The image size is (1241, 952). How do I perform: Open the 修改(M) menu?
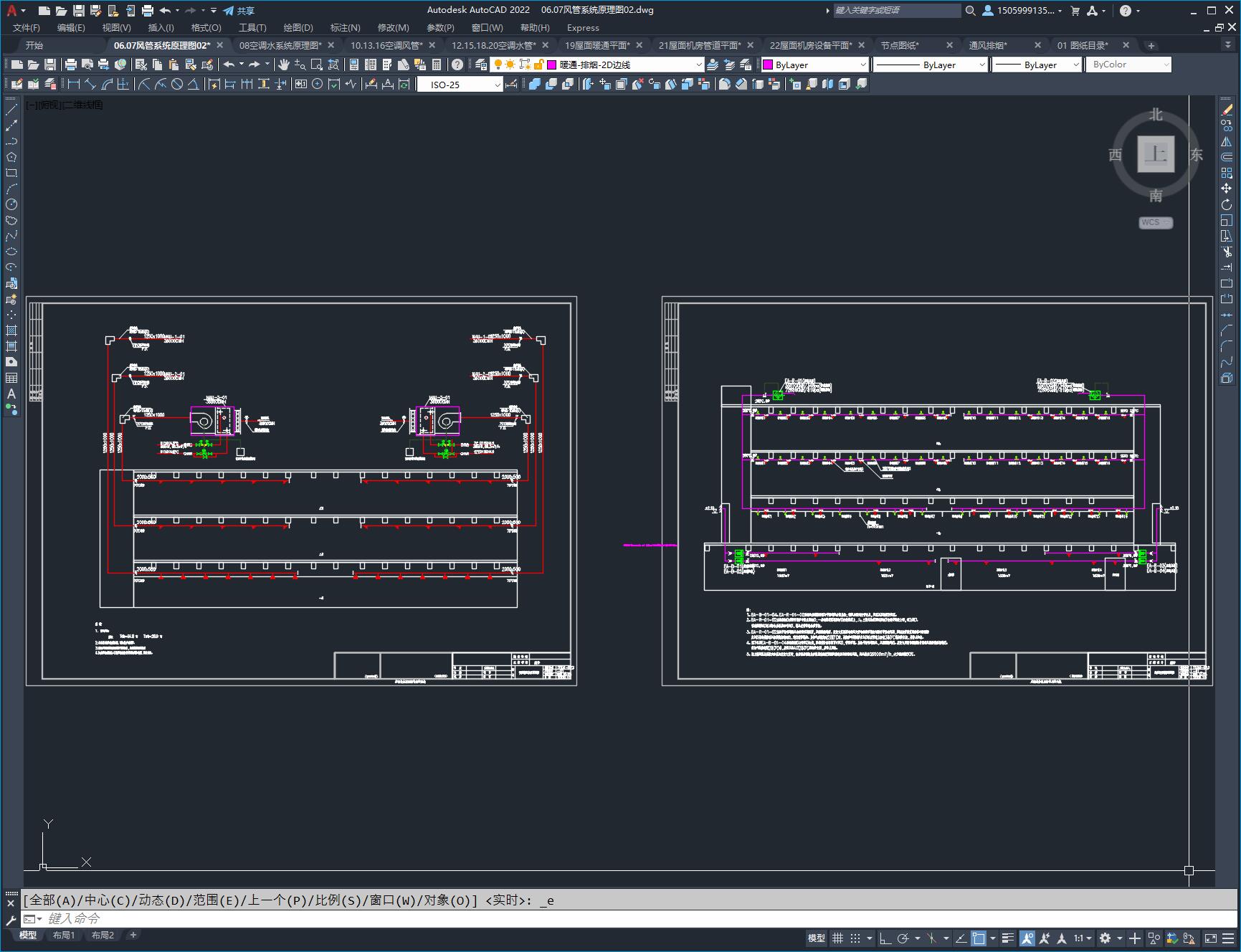click(x=393, y=27)
